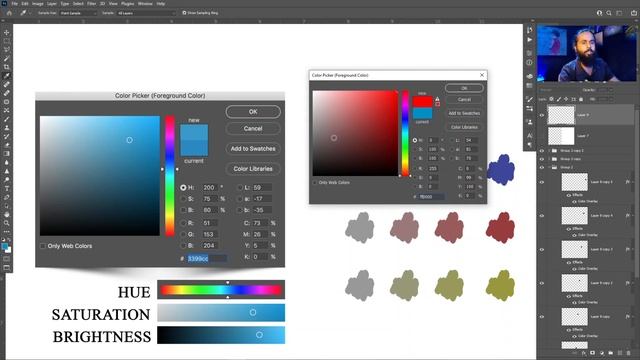The width and height of the screenshot is (640, 360).
Task: Click the Lock all layers padlock icon
Action: pos(581,99)
